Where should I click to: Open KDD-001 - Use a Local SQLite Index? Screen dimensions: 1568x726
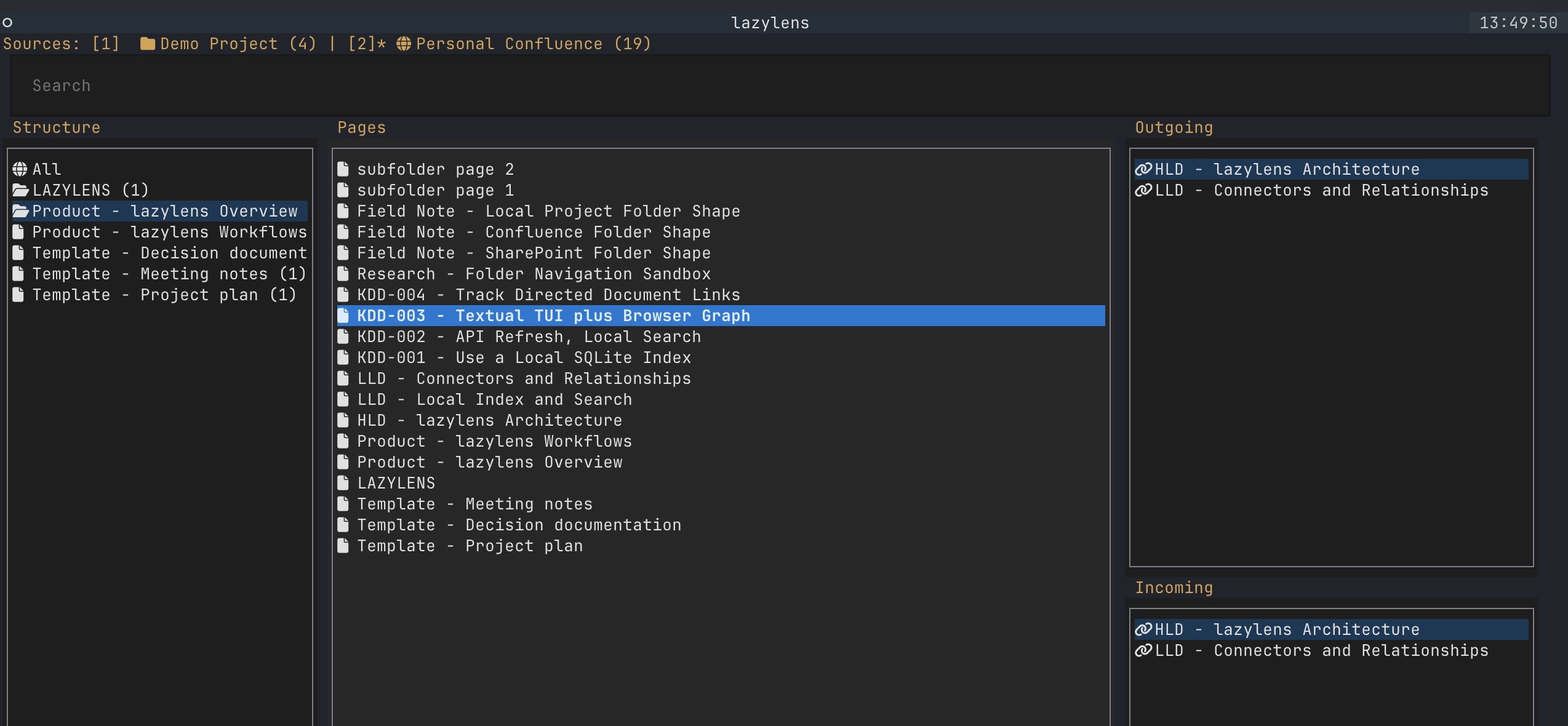click(x=721, y=357)
